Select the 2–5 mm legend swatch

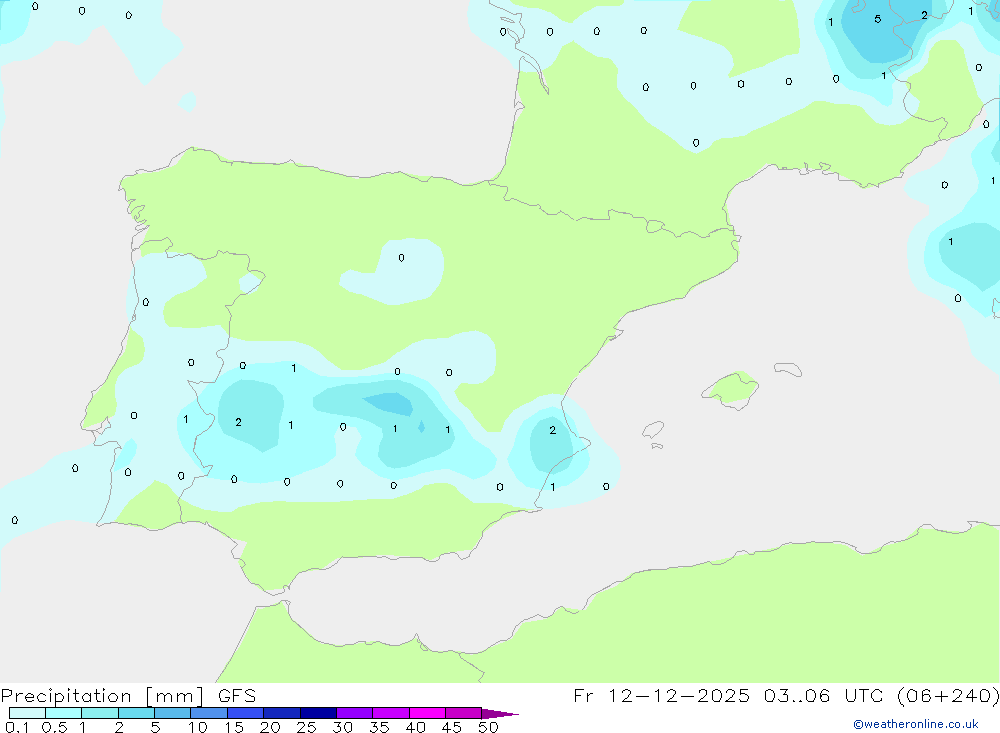pyautogui.click(x=136, y=713)
